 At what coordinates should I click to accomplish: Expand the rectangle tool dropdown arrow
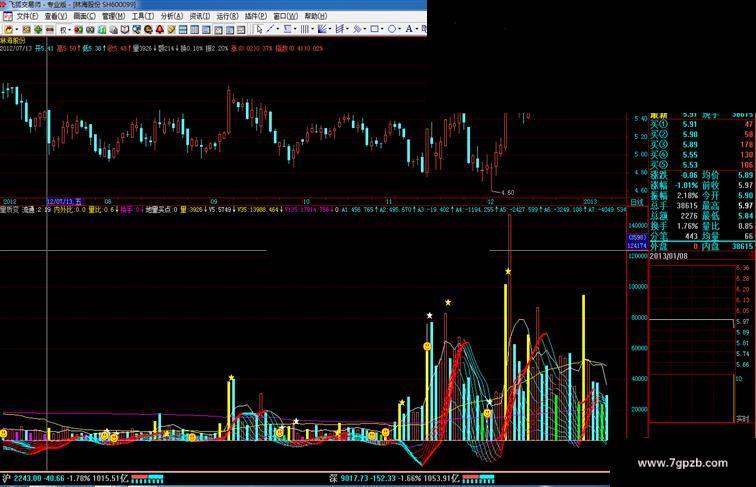tap(382, 29)
